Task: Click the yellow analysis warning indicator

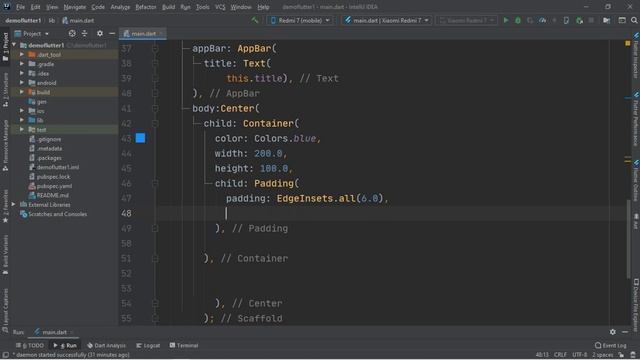Action: coord(627,43)
